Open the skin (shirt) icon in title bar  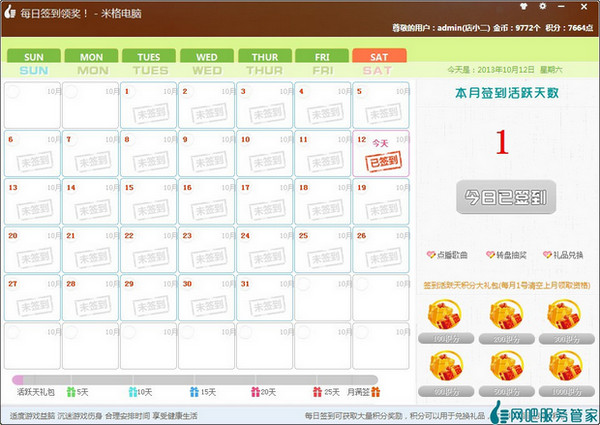(x=524, y=7)
